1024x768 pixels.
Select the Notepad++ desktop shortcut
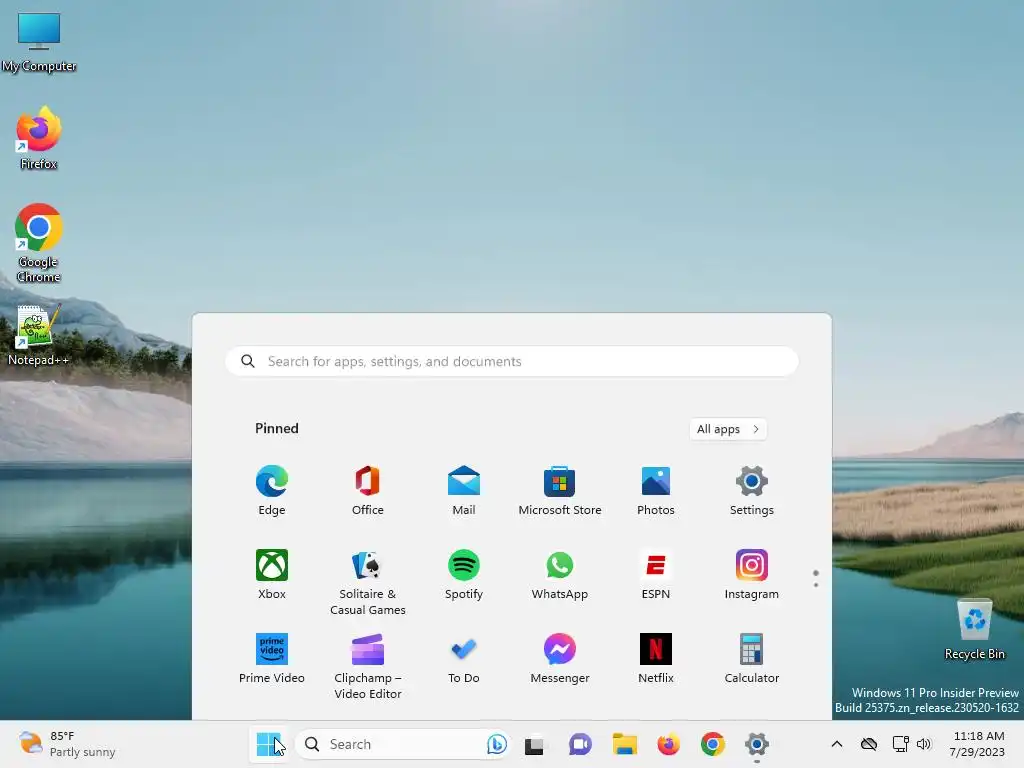click(x=39, y=335)
